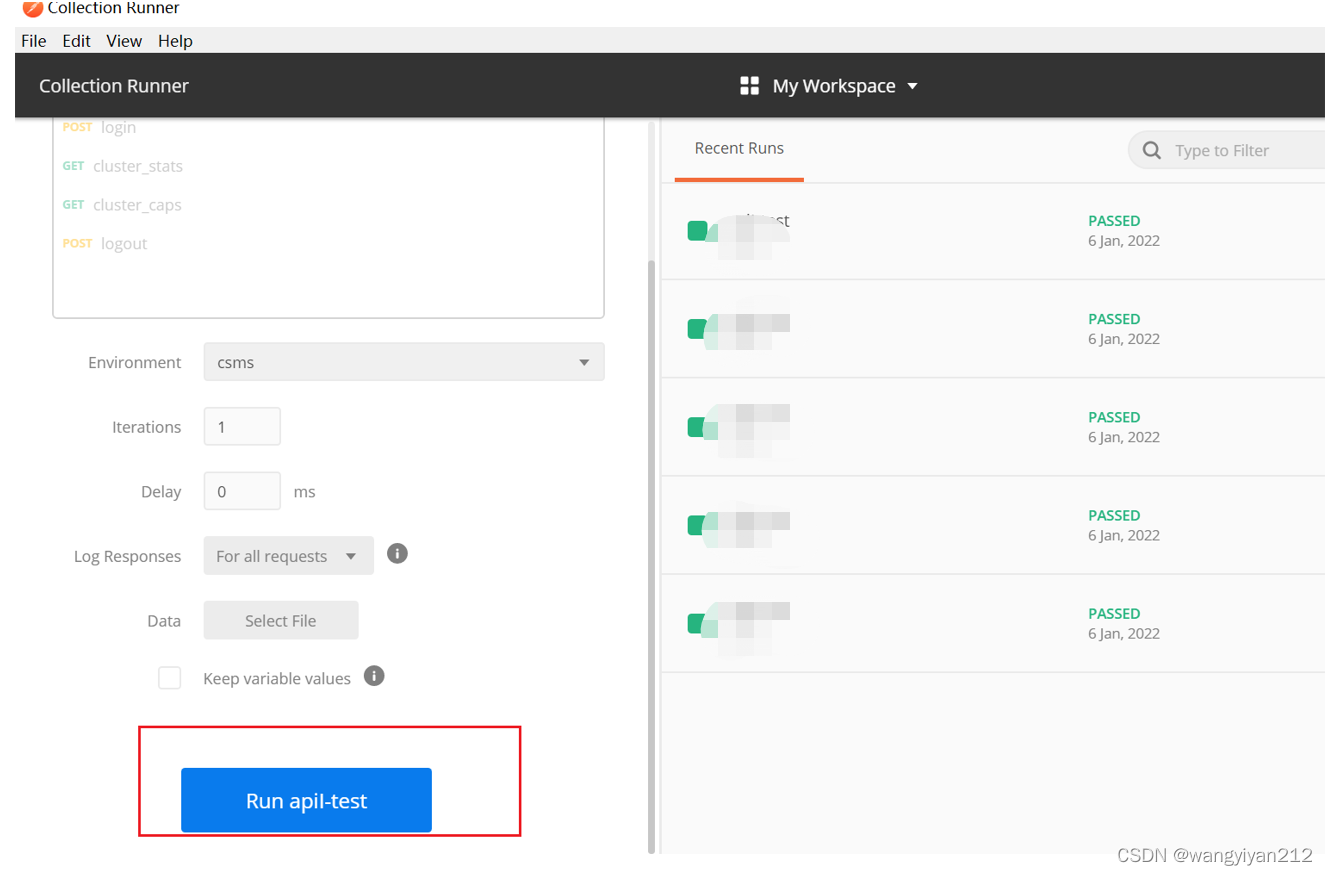Select the GET cluster_caps request
Screen dimensions: 1327x875
click(122, 205)
